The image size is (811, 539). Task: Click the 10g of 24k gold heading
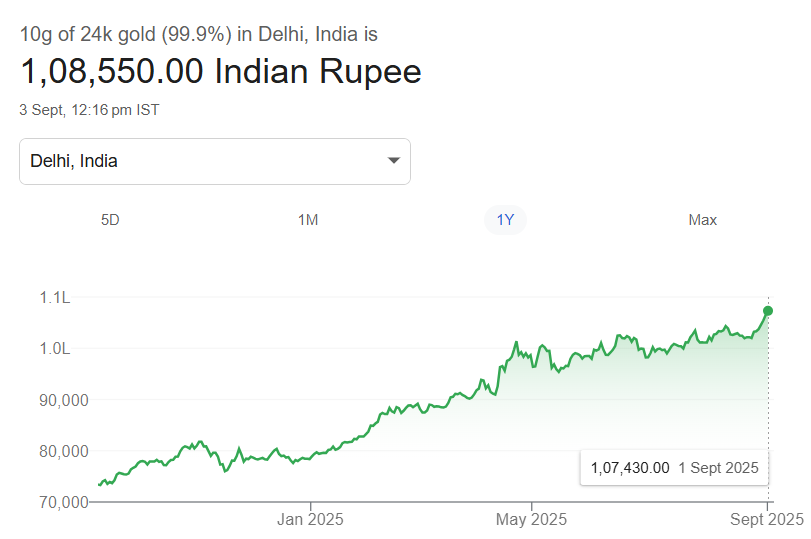pyautogui.click(x=198, y=34)
